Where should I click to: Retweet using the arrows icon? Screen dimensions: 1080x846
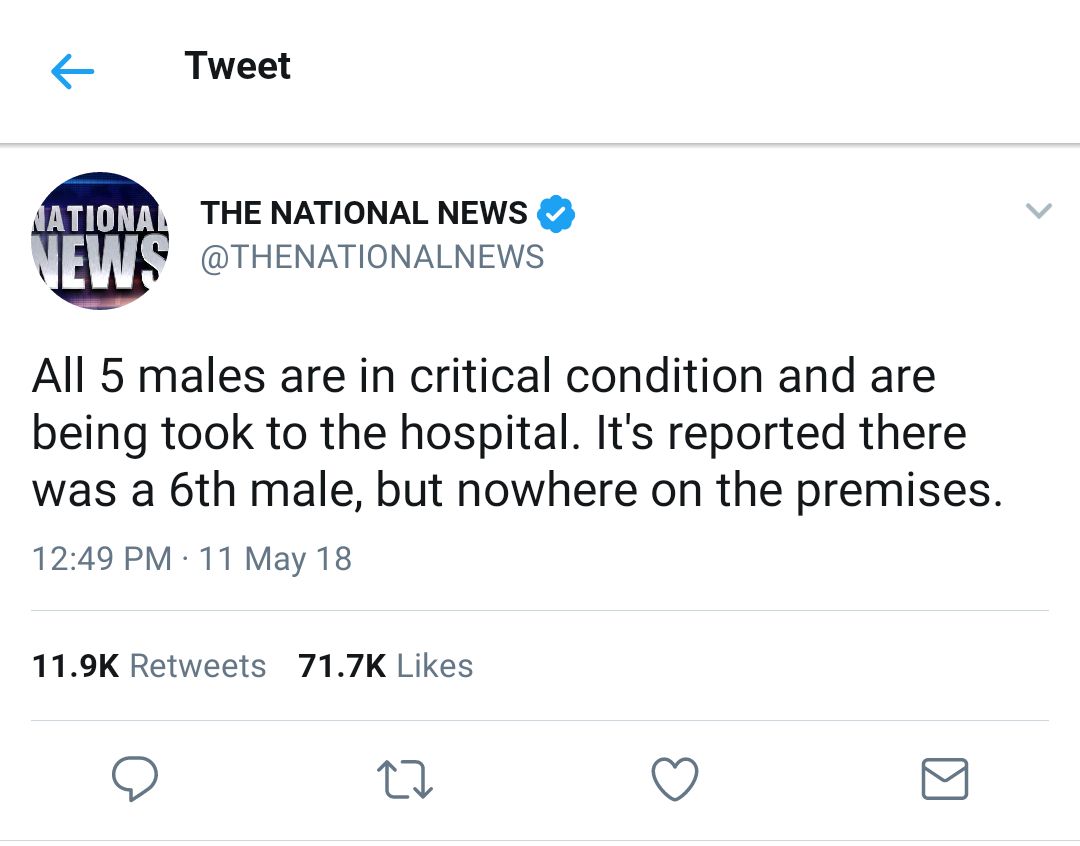coord(405,779)
